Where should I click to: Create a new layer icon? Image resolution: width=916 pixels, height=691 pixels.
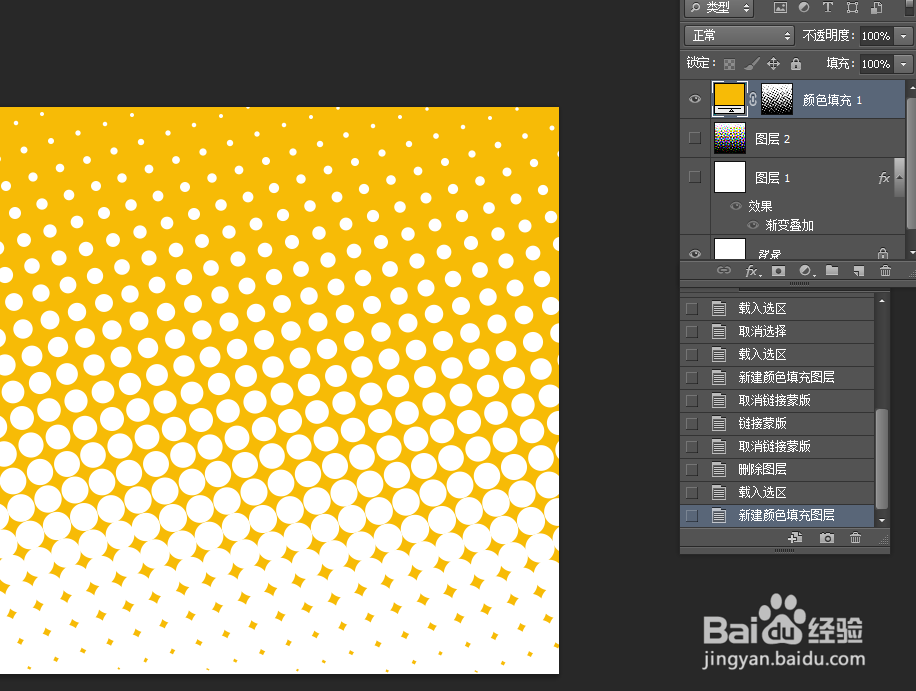(x=858, y=270)
